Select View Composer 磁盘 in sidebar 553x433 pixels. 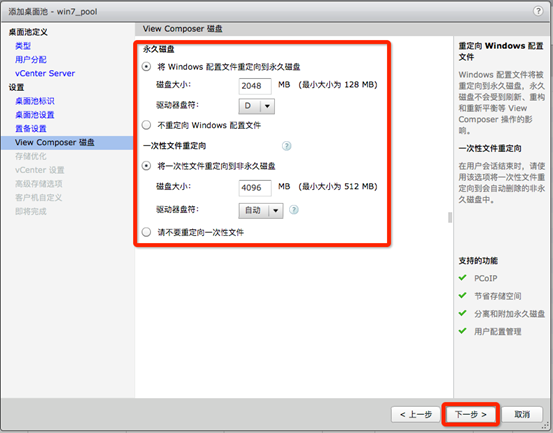click(67, 142)
